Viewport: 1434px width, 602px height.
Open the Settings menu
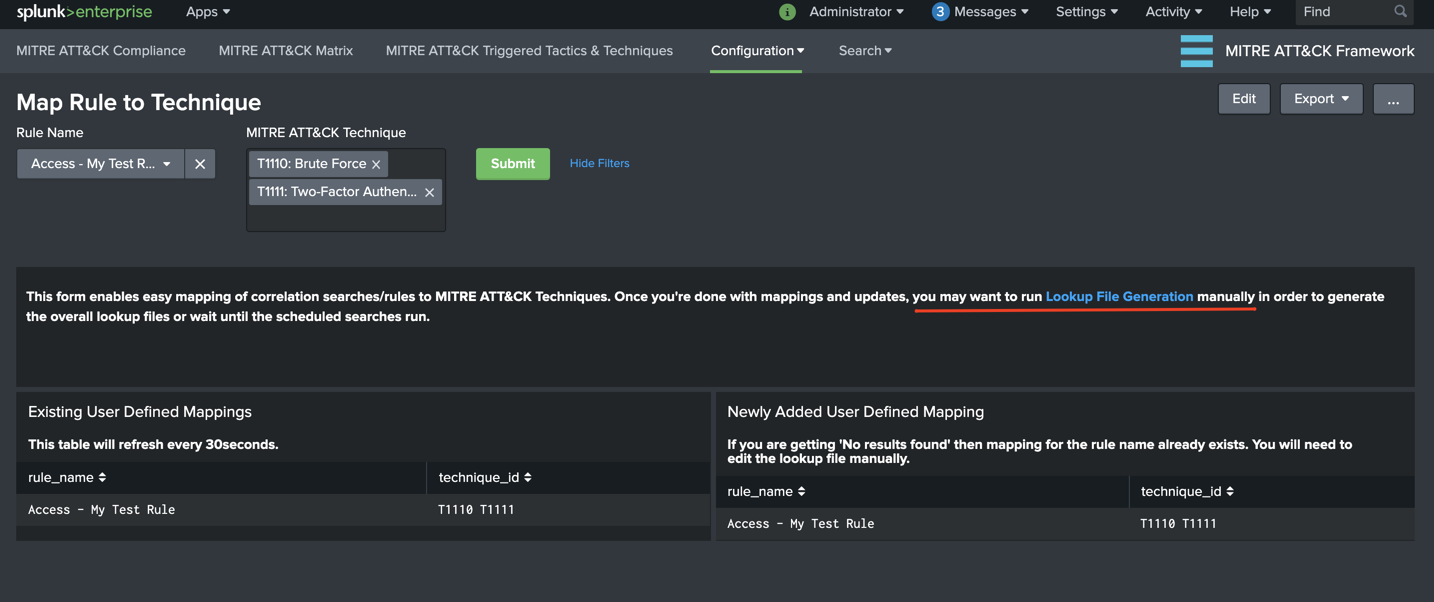[1087, 12]
